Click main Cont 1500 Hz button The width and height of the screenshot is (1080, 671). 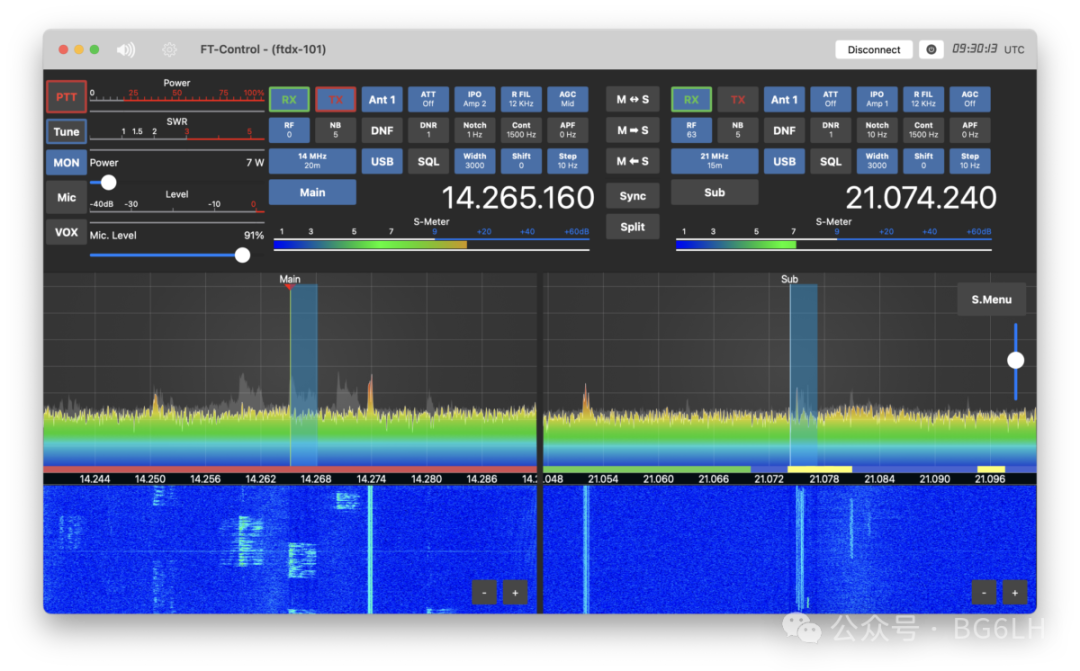[521, 130]
